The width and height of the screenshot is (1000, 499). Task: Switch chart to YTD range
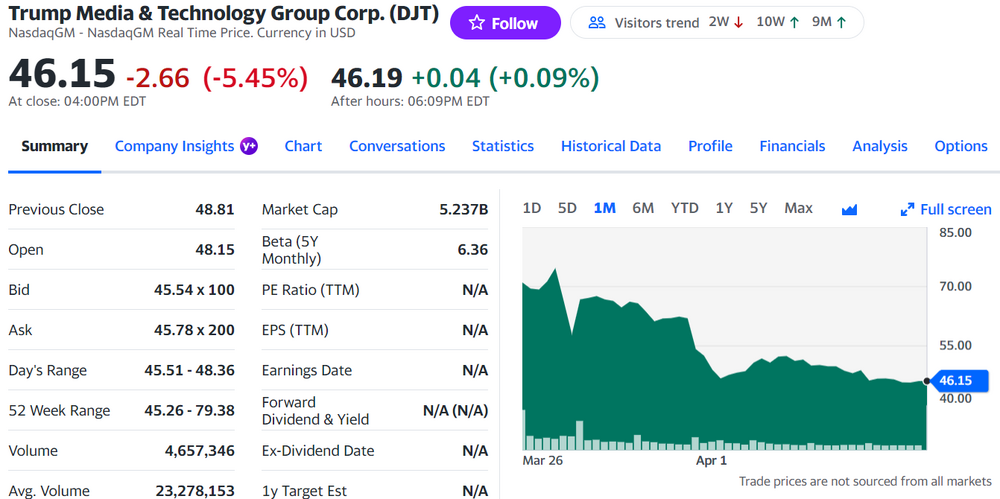684,208
